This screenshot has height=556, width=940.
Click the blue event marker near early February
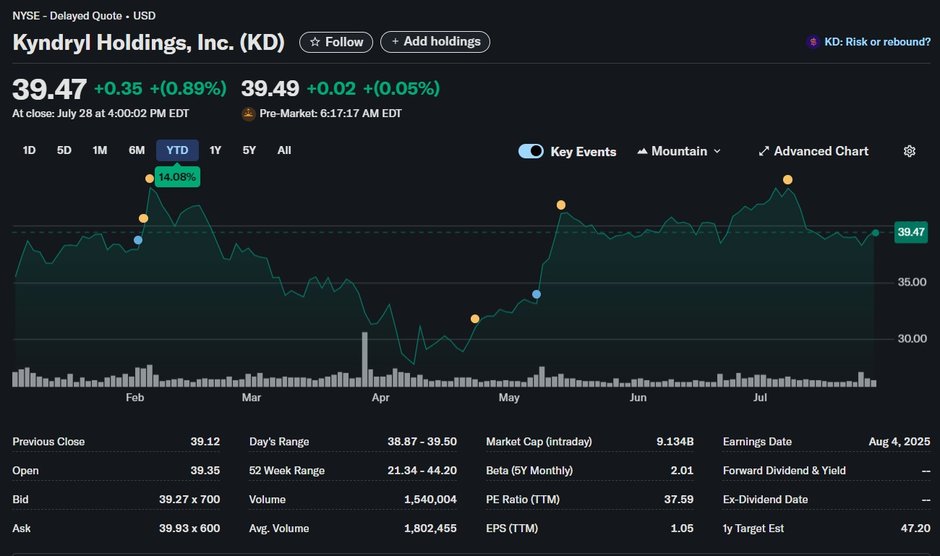(138, 240)
